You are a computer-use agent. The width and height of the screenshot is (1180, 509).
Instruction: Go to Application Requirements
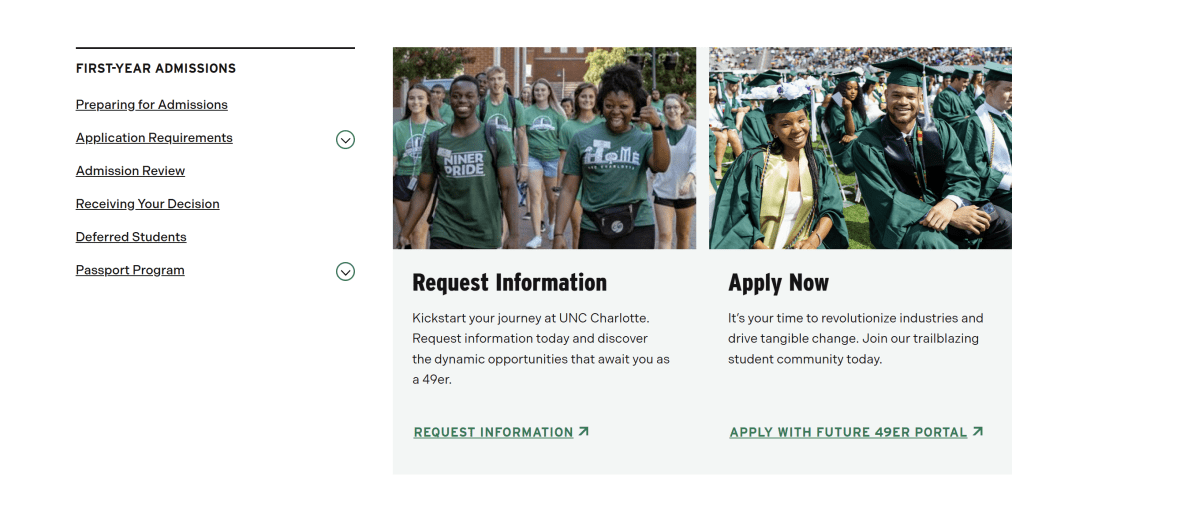[x=154, y=138]
